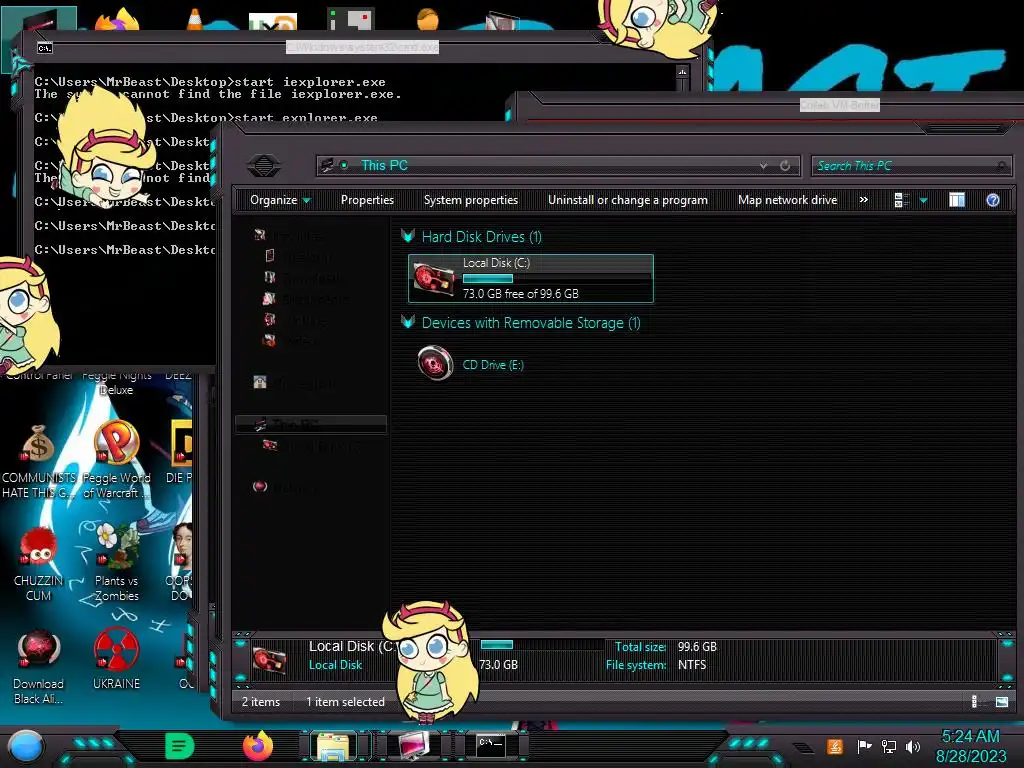Open the address bar history dropdown
The width and height of the screenshot is (1024, 768).
(x=763, y=166)
